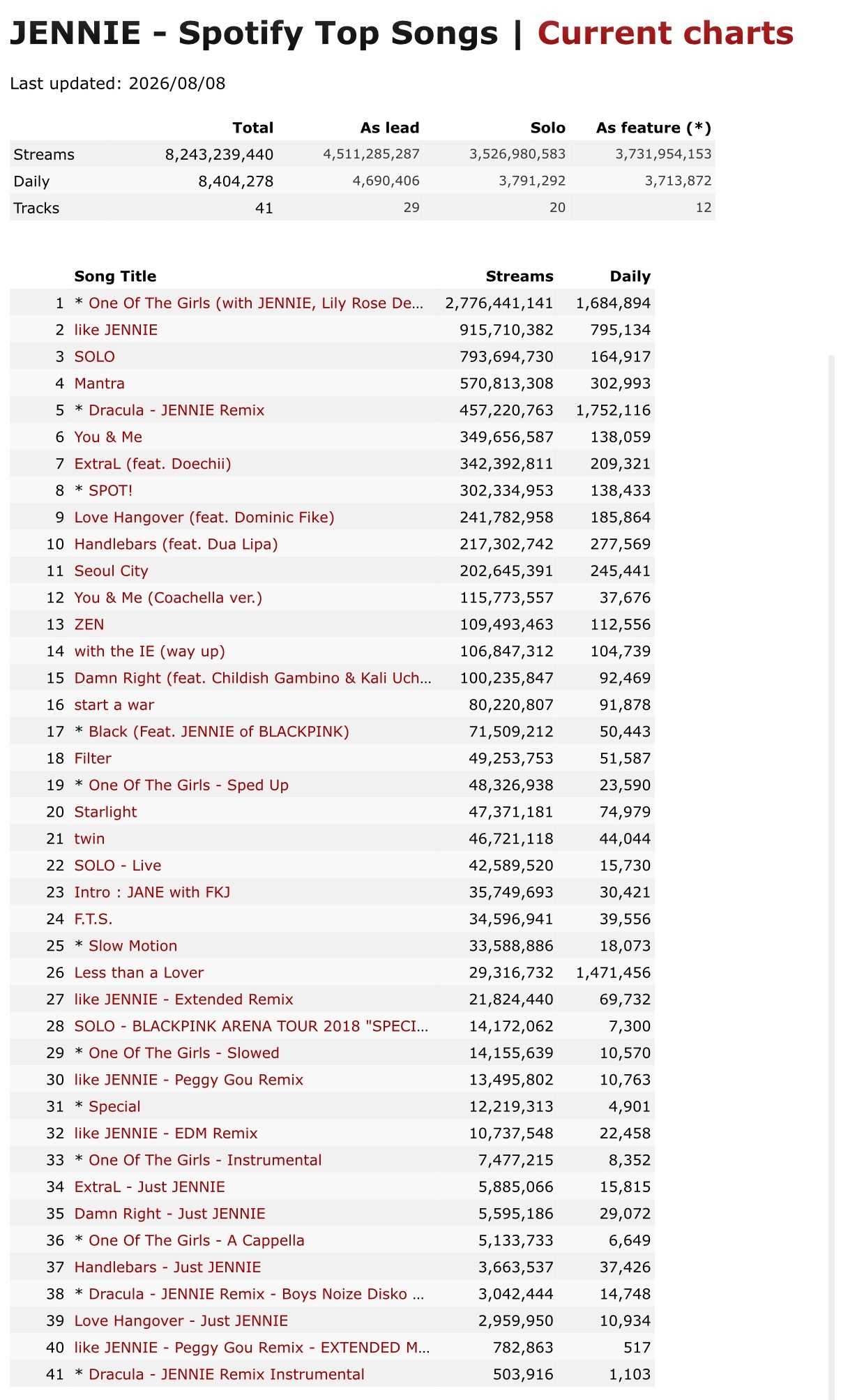Open 'One Of The Girls - A Cappella' link
841x1400 pixels.
(197, 1240)
